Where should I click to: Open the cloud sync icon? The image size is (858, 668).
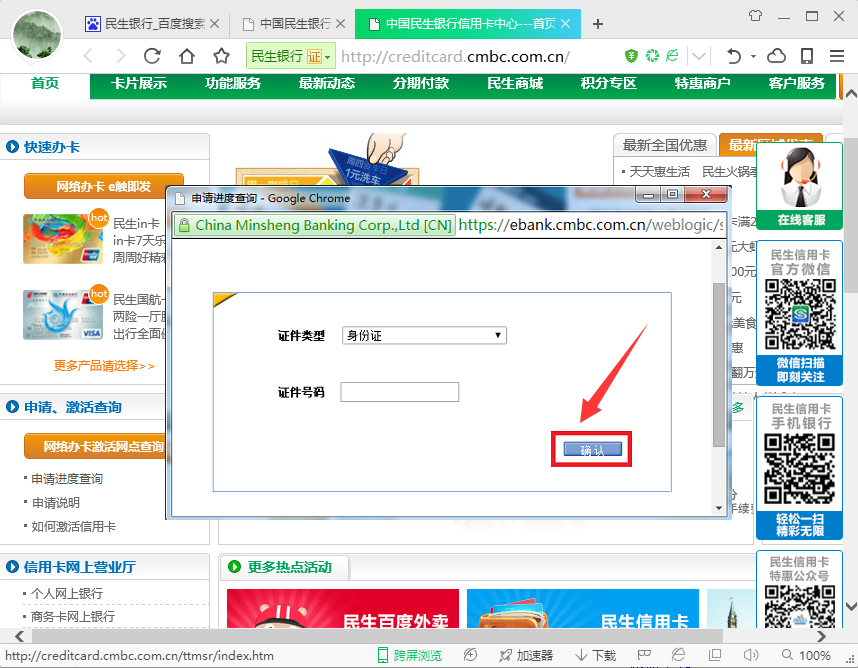pyautogui.click(x=776, y=56)
